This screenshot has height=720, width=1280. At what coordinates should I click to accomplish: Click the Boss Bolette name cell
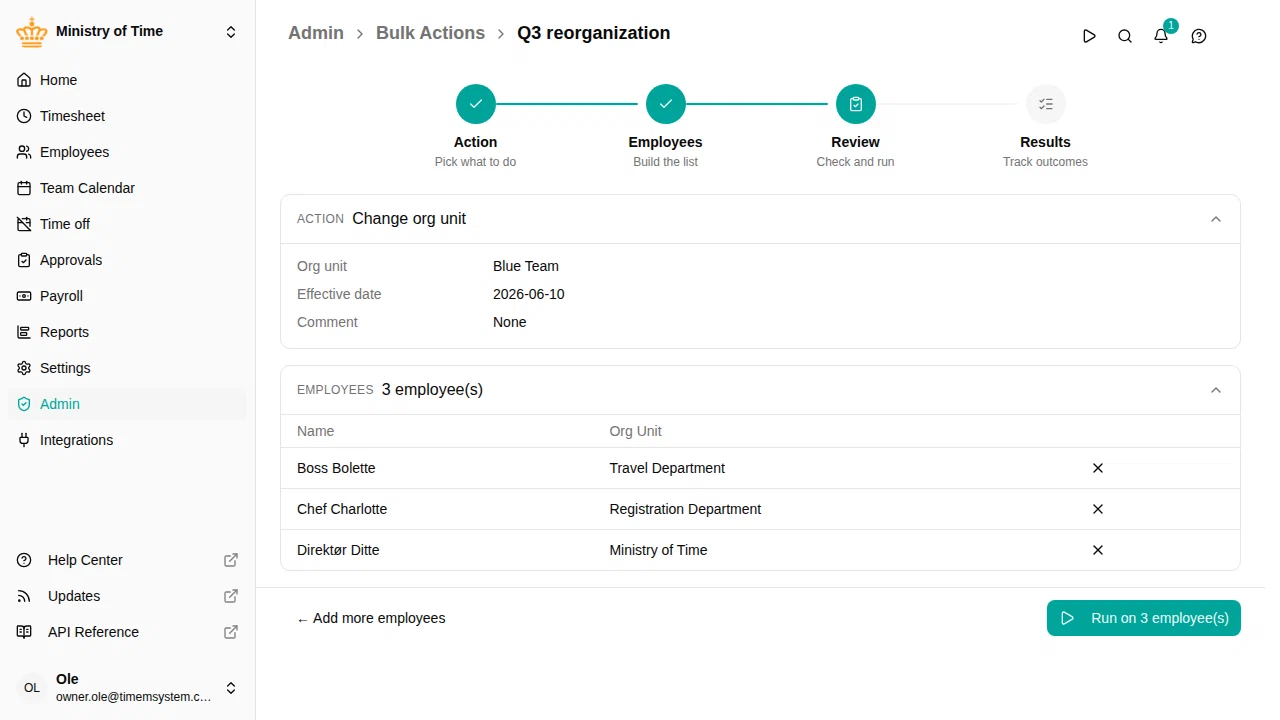click(336, 468)
